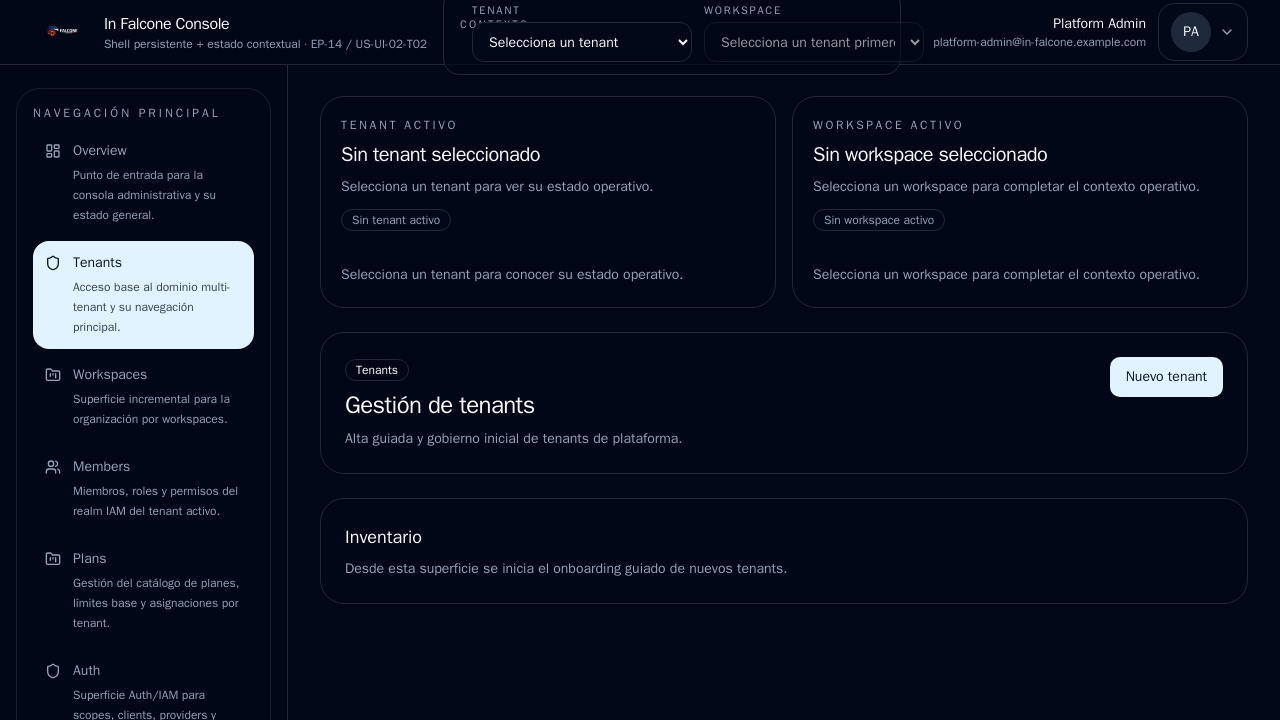
Task: Click the 'Sin tenant seleccionado' heading
Action: pos(441,155)
